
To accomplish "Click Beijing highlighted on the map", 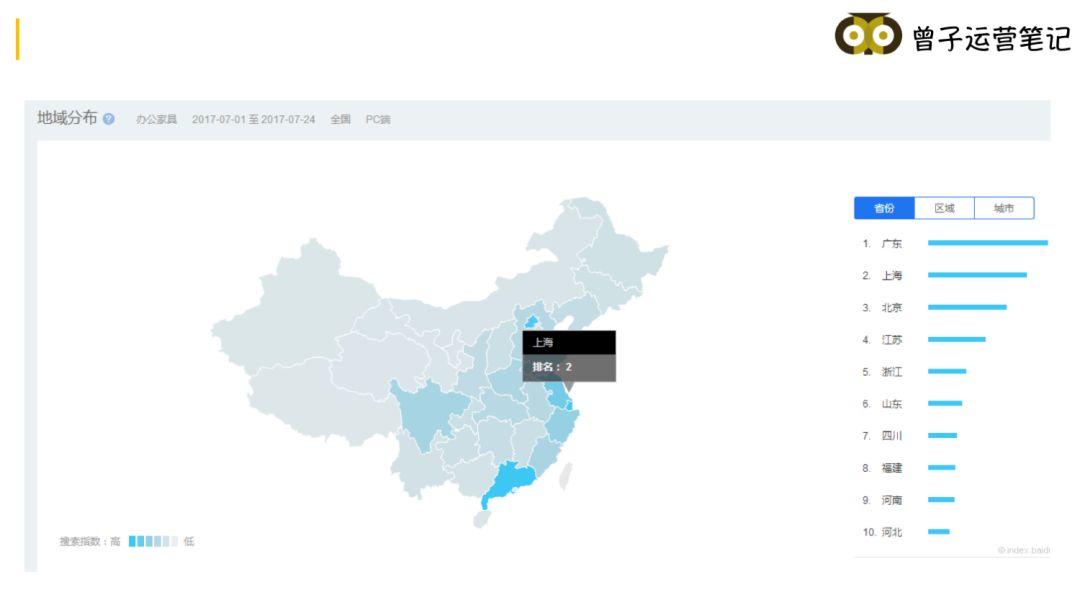I will [531, 322].
